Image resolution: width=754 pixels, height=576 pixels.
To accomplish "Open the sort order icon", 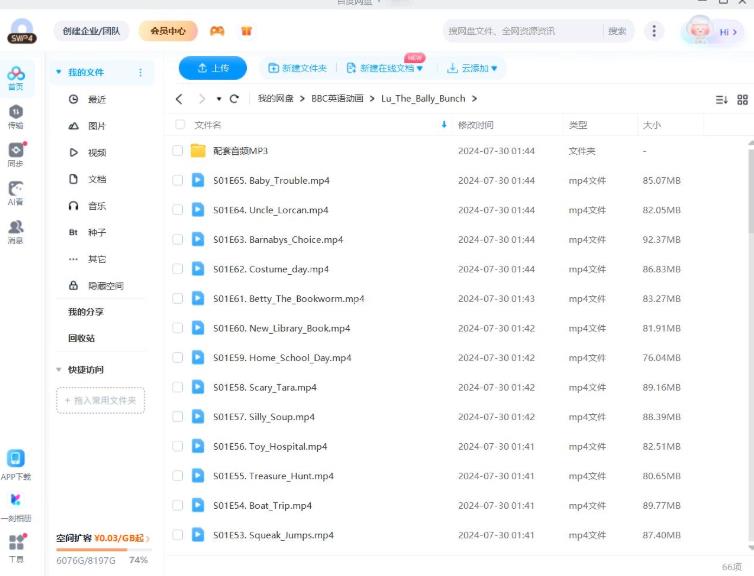I will [721, 100].
